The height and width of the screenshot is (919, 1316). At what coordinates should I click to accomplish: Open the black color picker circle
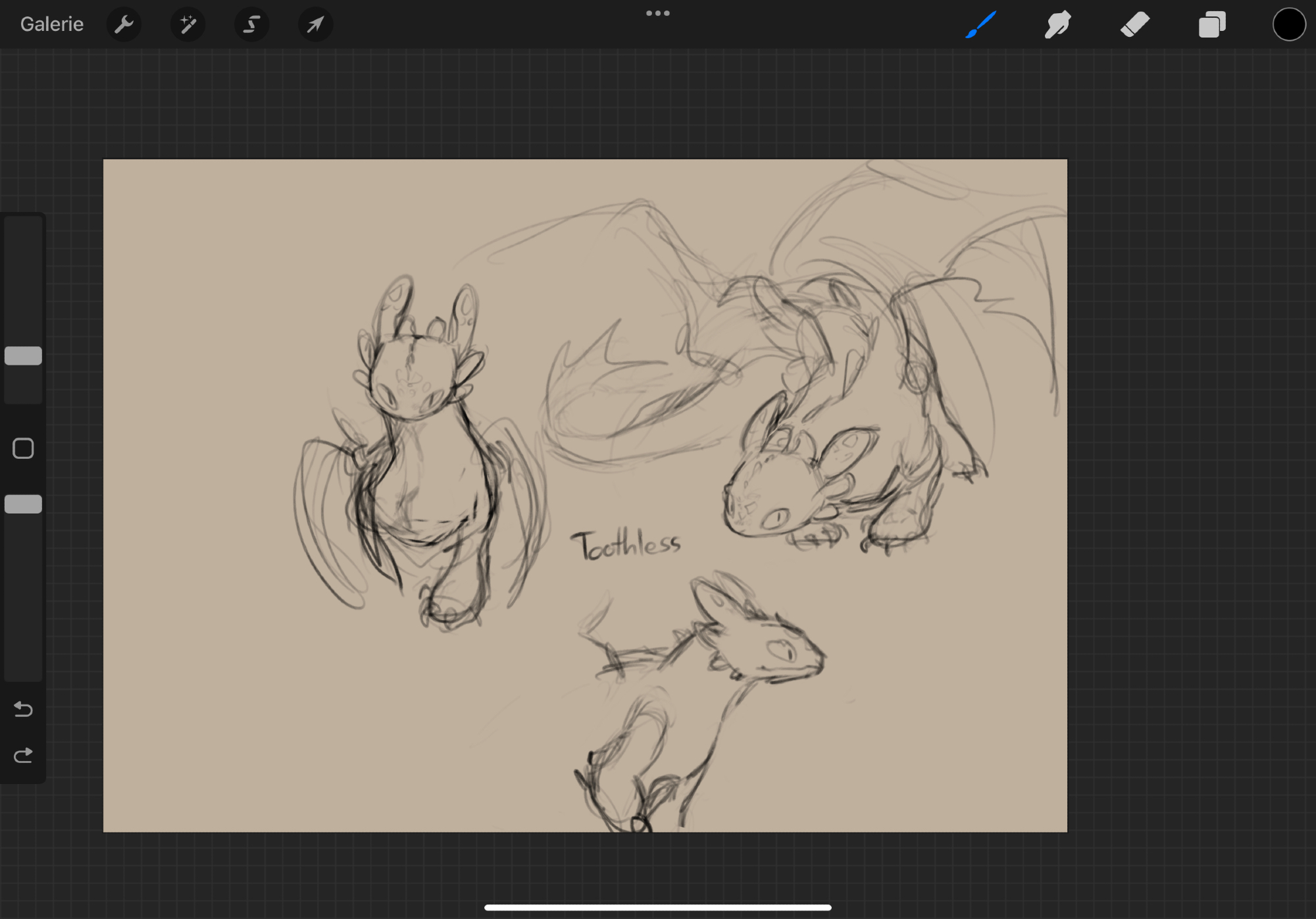[1288, 25]
